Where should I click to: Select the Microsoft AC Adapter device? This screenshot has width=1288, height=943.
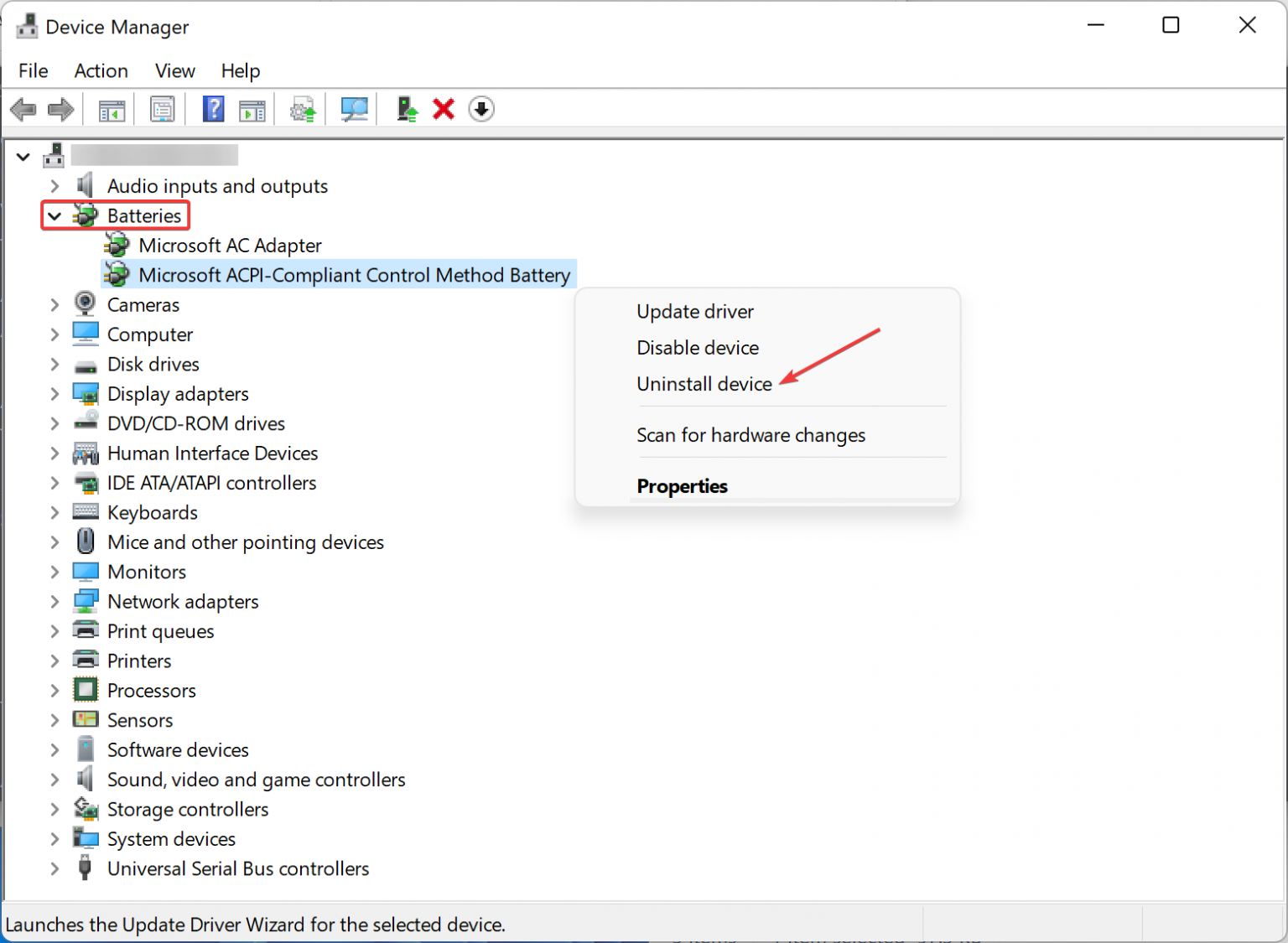tap(230, 245)
